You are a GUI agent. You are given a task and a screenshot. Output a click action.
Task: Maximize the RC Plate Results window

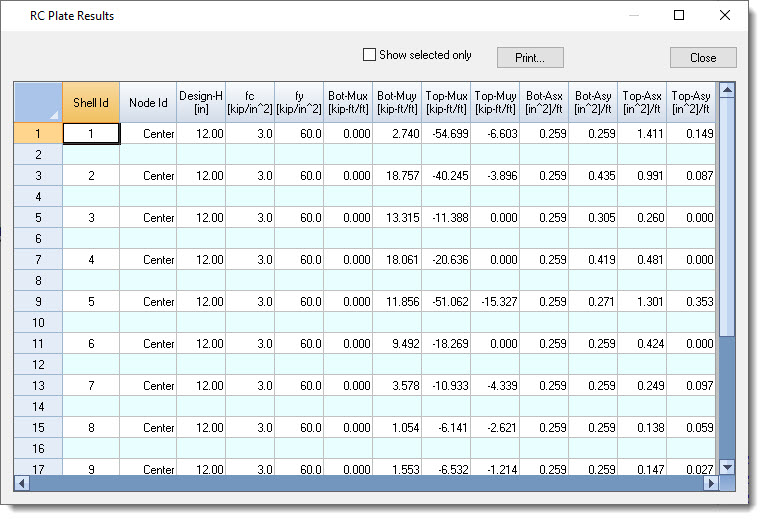(679, 15)
